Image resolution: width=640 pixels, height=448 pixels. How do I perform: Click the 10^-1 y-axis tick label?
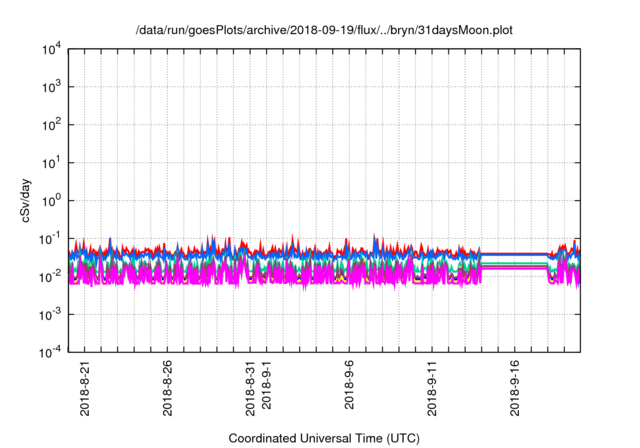click(x=50, y=238)
